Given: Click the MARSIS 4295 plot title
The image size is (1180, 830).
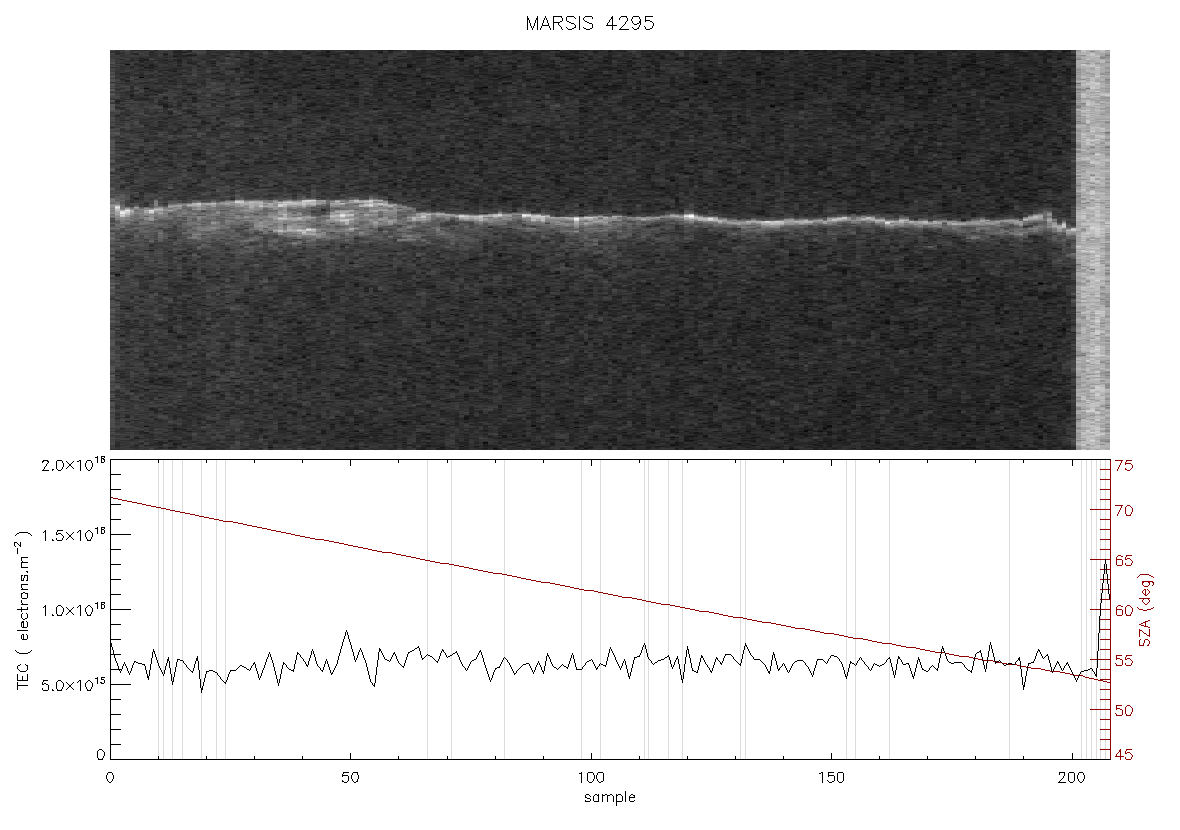Looking at the screenshot, I should coord(589,23).
